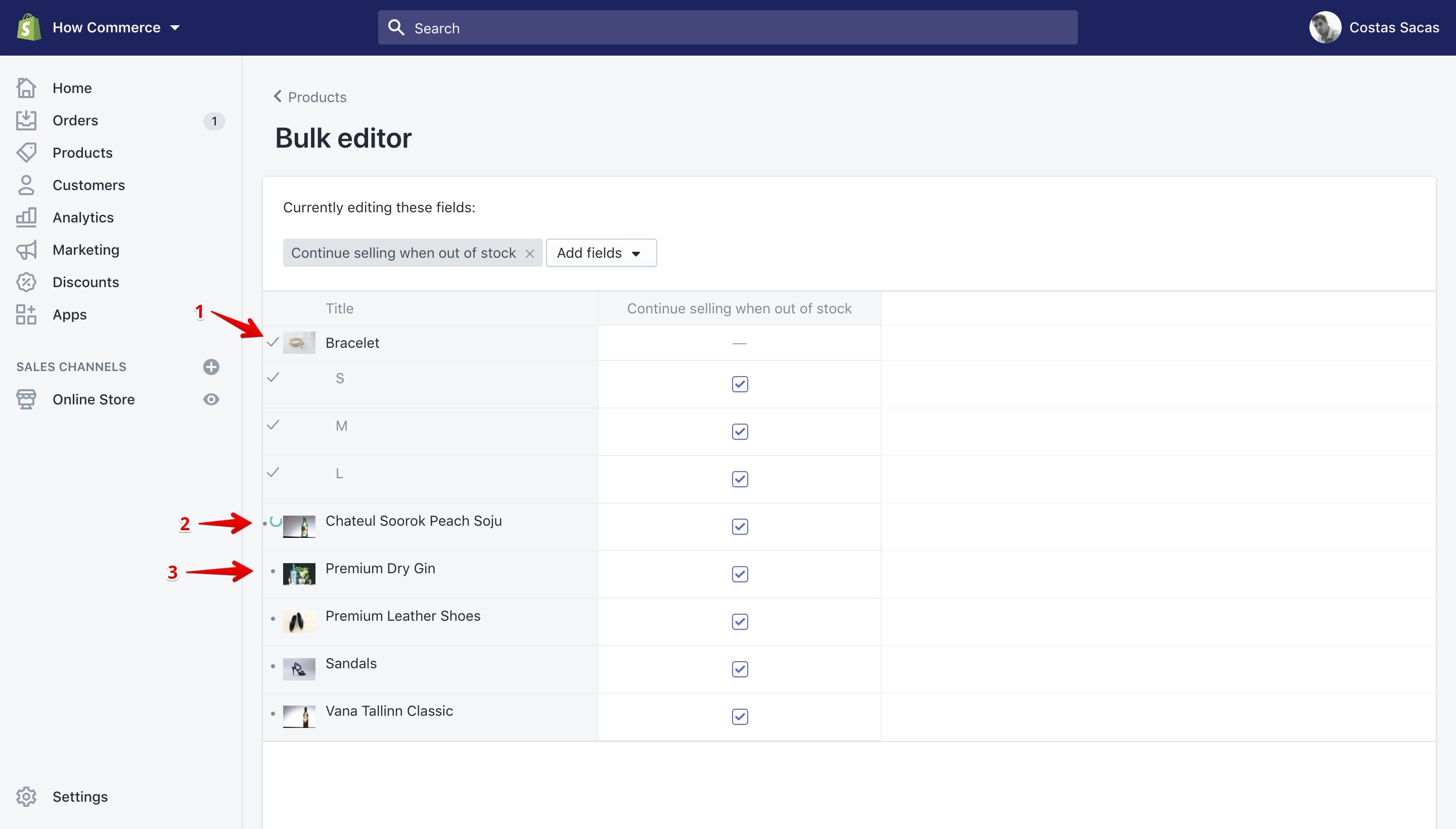
Task: Open the Marketing section
Action: [x=86, y=250]
